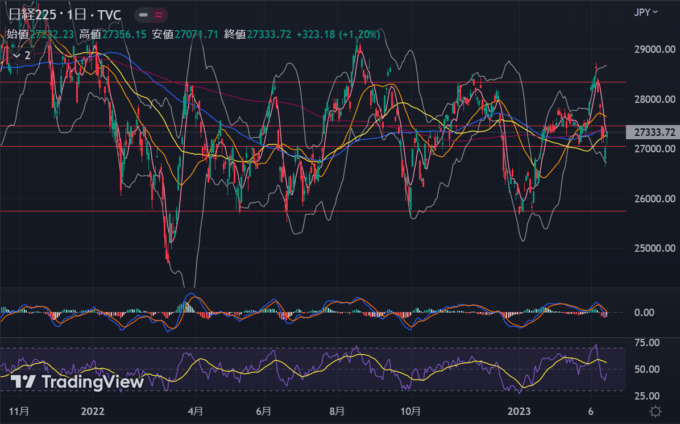This screenshot has height=424, width=680.
Task: Select the 25000.00 price axis label
Action: pos(652,249)
